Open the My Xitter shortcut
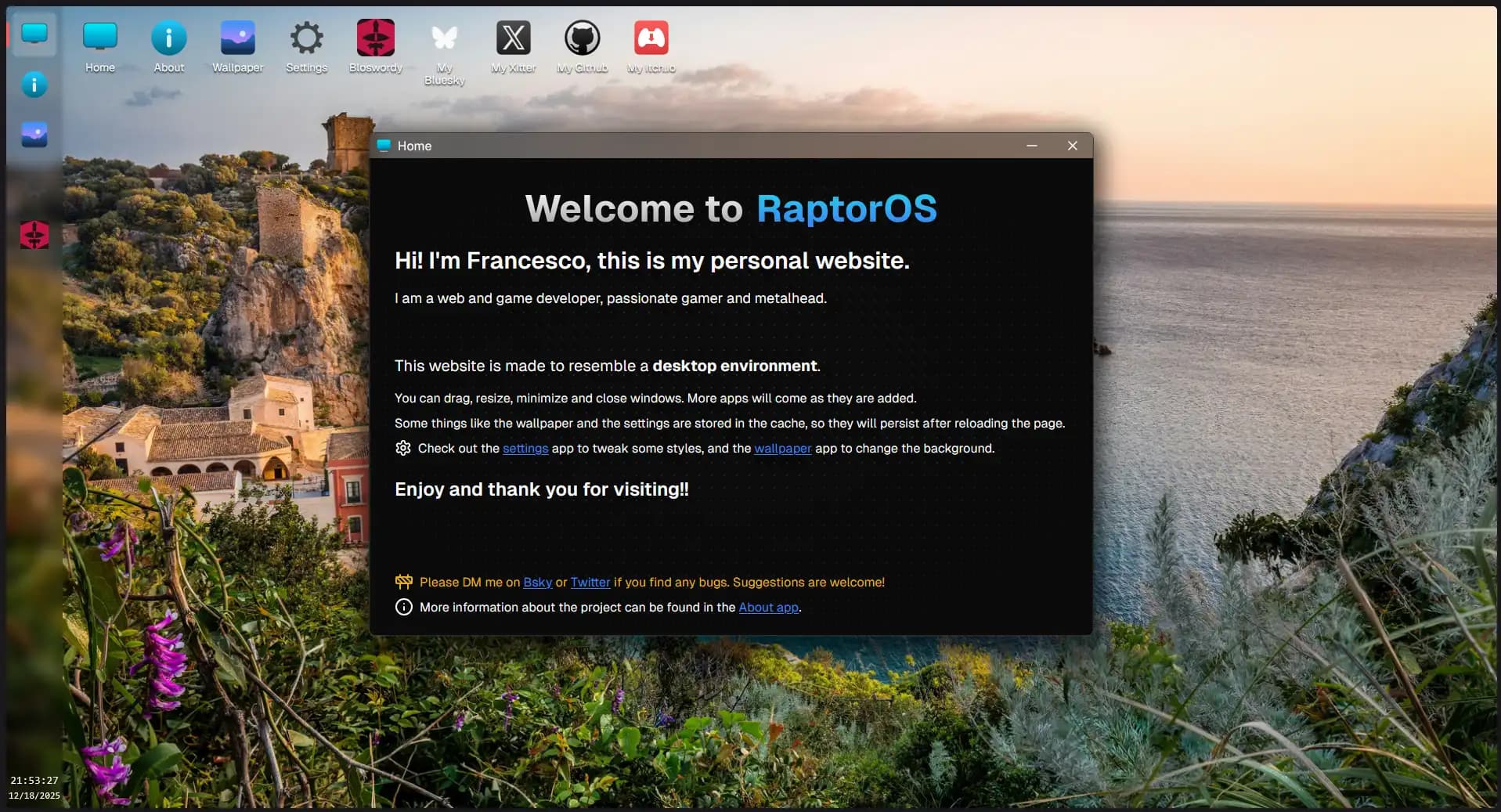1501x812 pixels. point(513,35)
